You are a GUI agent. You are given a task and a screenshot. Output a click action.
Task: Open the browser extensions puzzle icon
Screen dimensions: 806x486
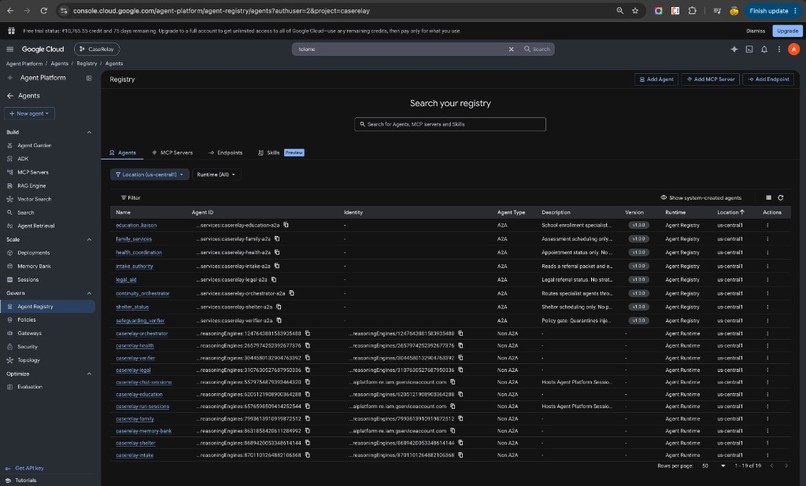point(692,11)
